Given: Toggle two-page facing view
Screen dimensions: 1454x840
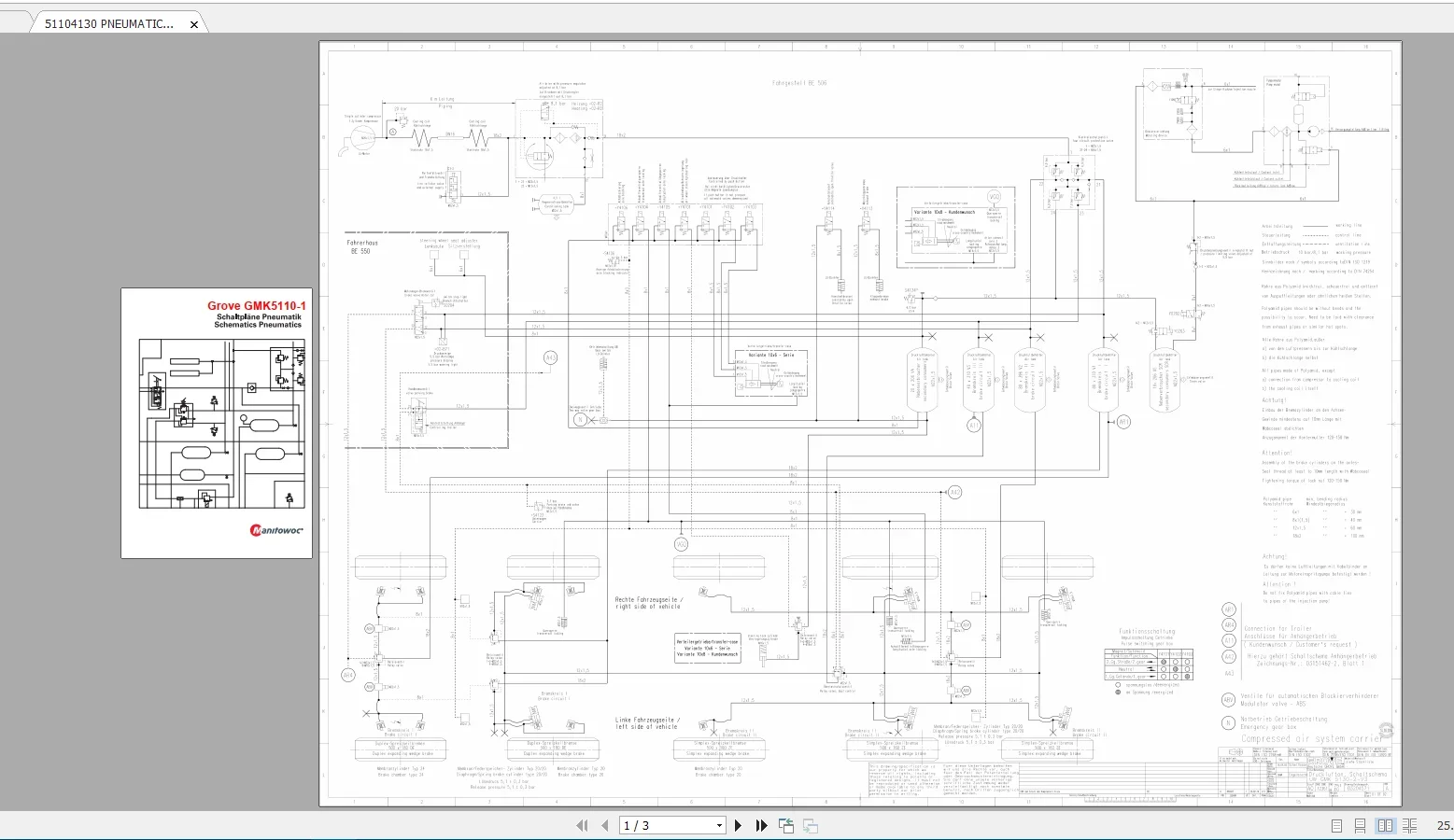Looking at the screenshot, I should pos(1385,825).
